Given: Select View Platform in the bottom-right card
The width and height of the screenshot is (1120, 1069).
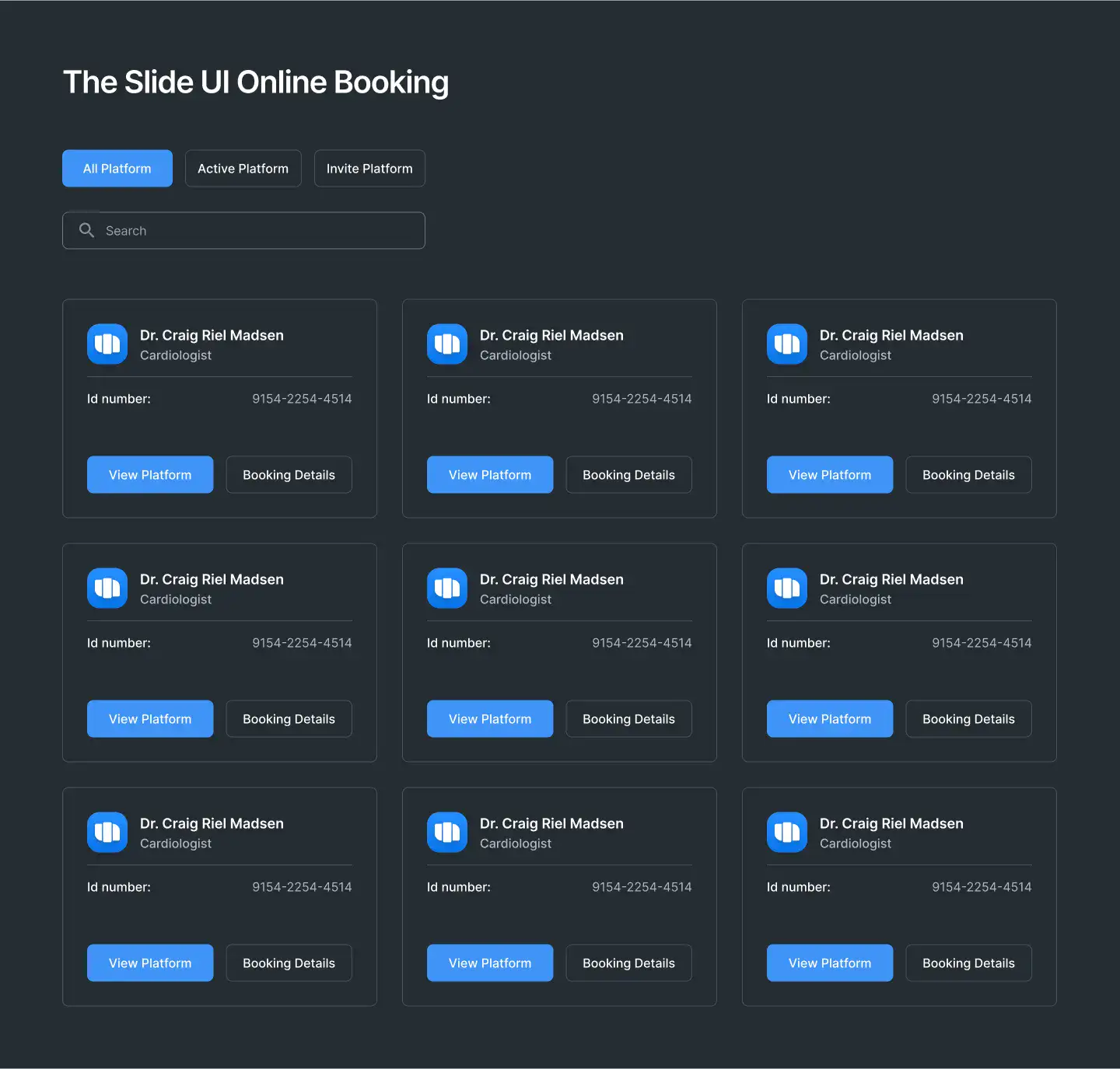Looking at the screenshot, I should click(x=830, y=962).
